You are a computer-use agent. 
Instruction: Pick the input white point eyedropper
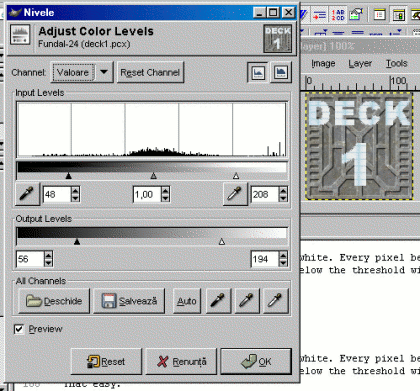[235, 194]
